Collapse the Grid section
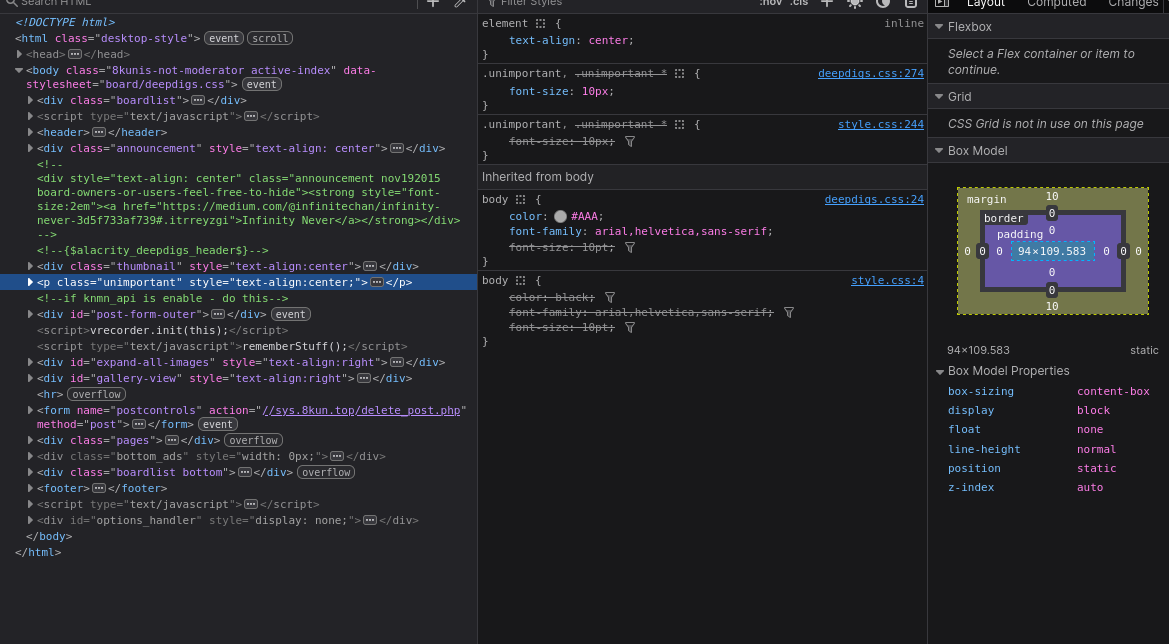 pos(939,97)
